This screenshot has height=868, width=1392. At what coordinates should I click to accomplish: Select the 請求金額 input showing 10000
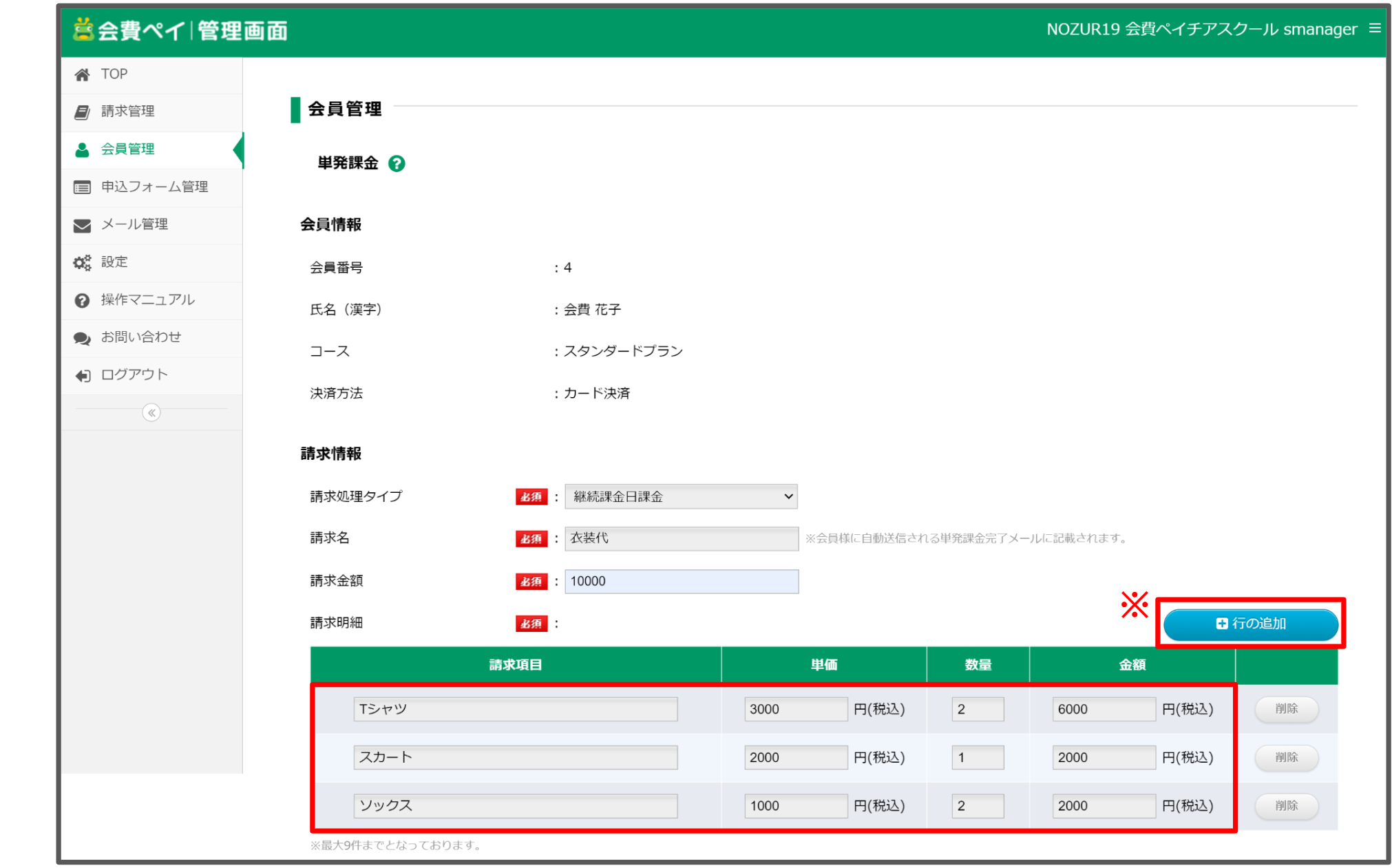680,581
